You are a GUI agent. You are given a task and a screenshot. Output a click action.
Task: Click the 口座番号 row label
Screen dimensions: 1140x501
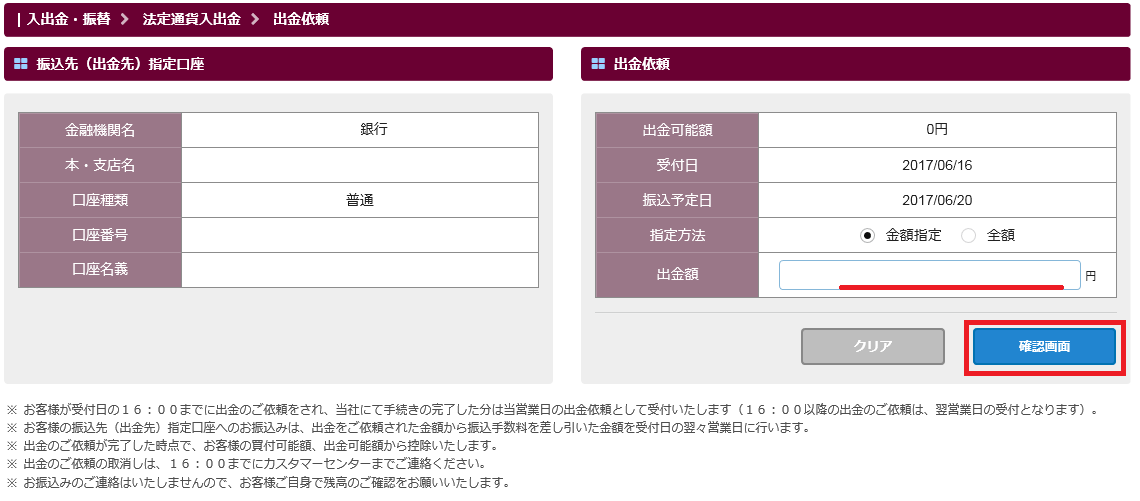coord(100,235)
